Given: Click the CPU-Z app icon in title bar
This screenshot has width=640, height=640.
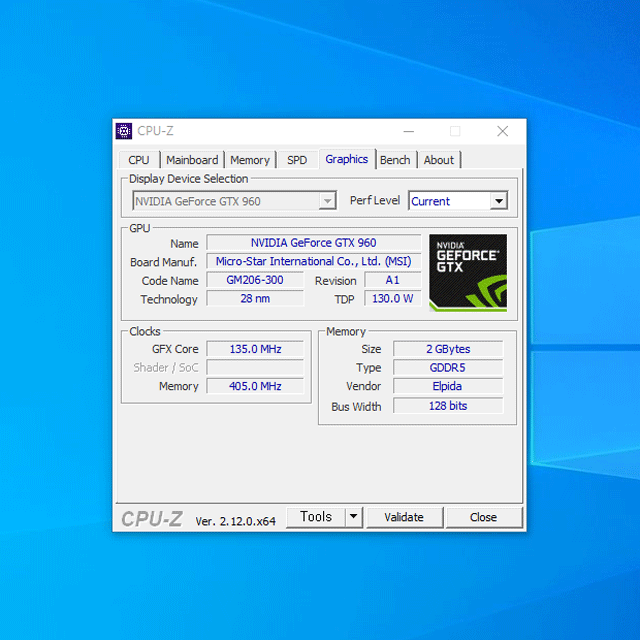Looking at the screenshot, I should [124, 131].
